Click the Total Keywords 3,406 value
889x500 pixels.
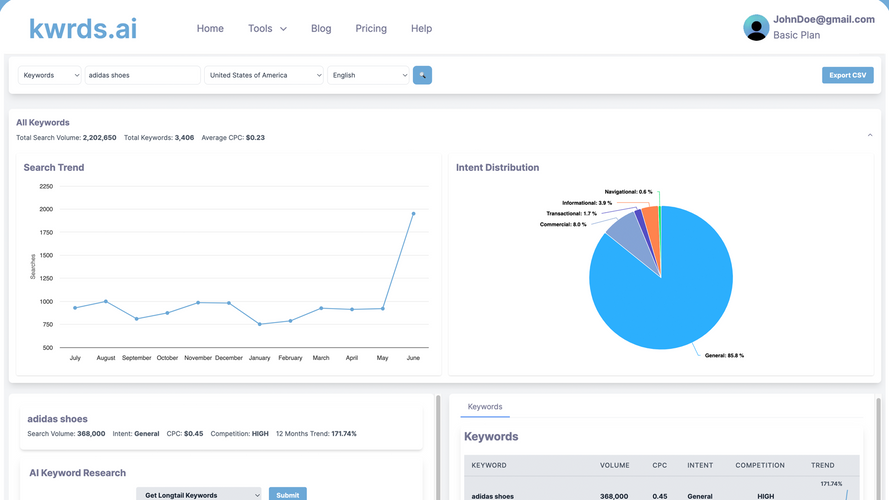(184, 138)
